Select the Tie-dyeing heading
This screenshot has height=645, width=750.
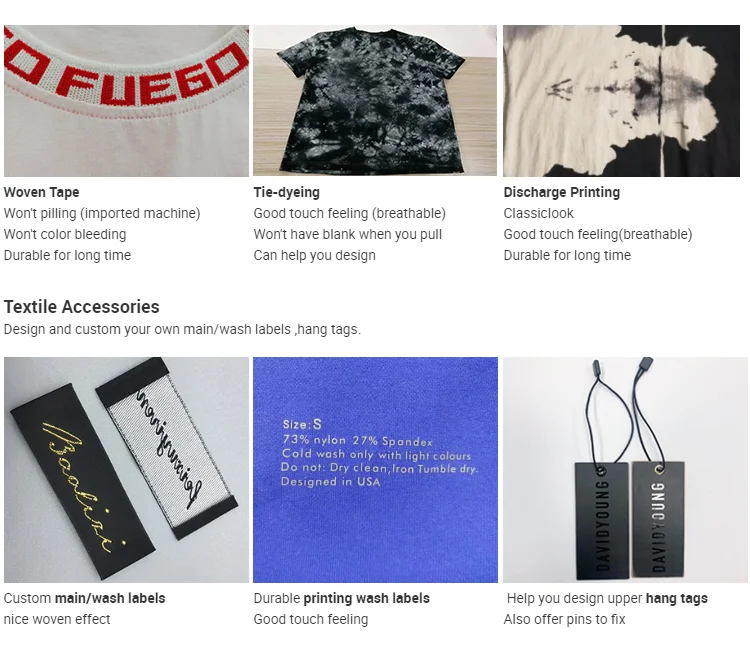click(287, 192)
